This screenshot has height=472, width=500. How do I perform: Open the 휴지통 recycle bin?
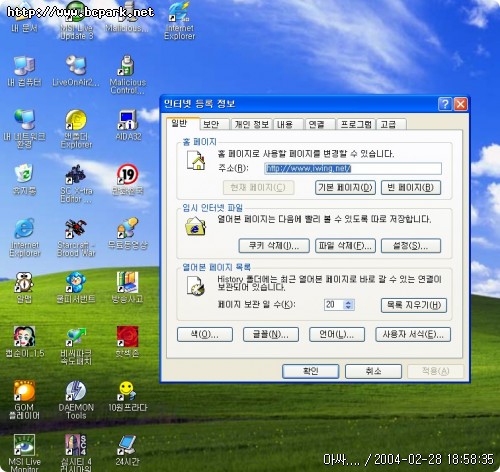click(24, 179)
